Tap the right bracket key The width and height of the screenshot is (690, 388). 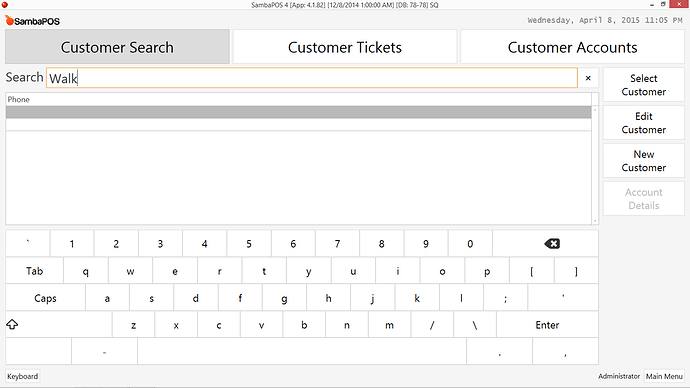click(x=576, y=271)
